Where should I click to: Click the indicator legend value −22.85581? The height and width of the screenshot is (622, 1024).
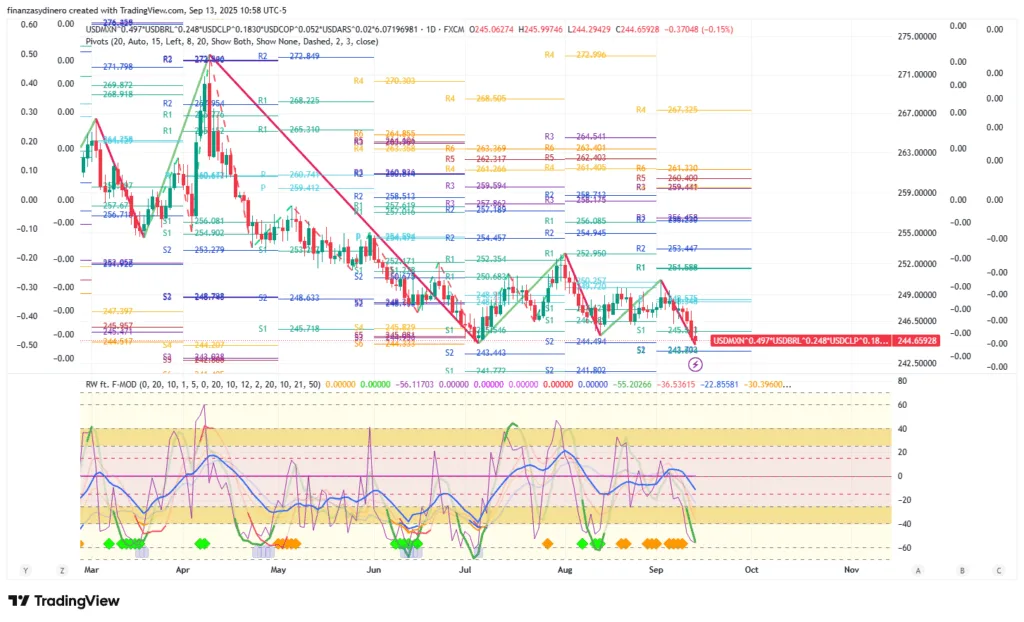(x=719, y=384)
